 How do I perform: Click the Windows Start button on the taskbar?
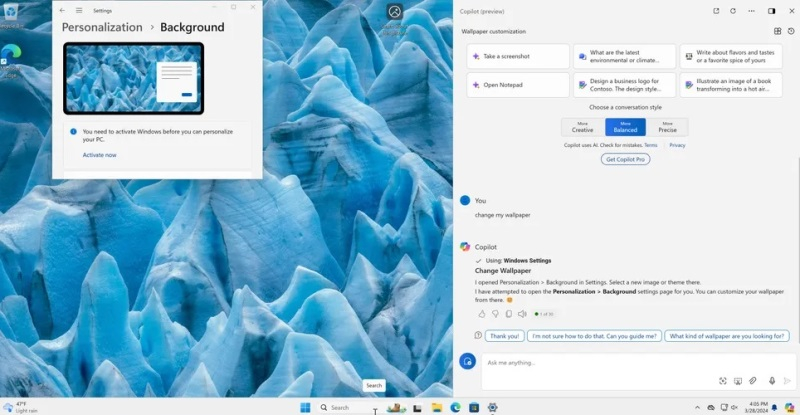pyautogui.click(x=304, y=407)
